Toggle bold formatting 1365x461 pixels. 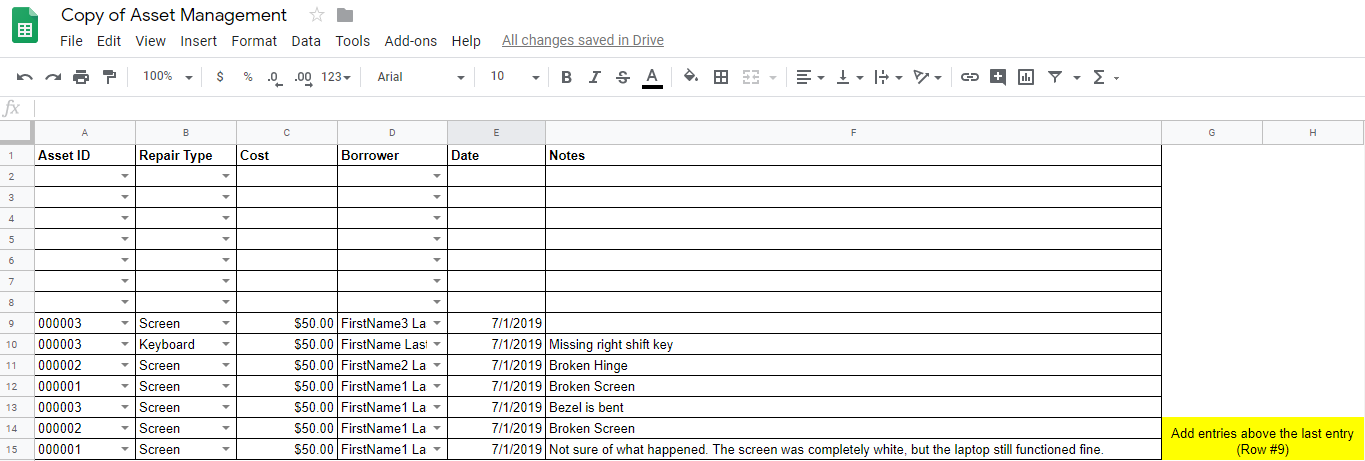pyautogui.click(x=566, y=77)
